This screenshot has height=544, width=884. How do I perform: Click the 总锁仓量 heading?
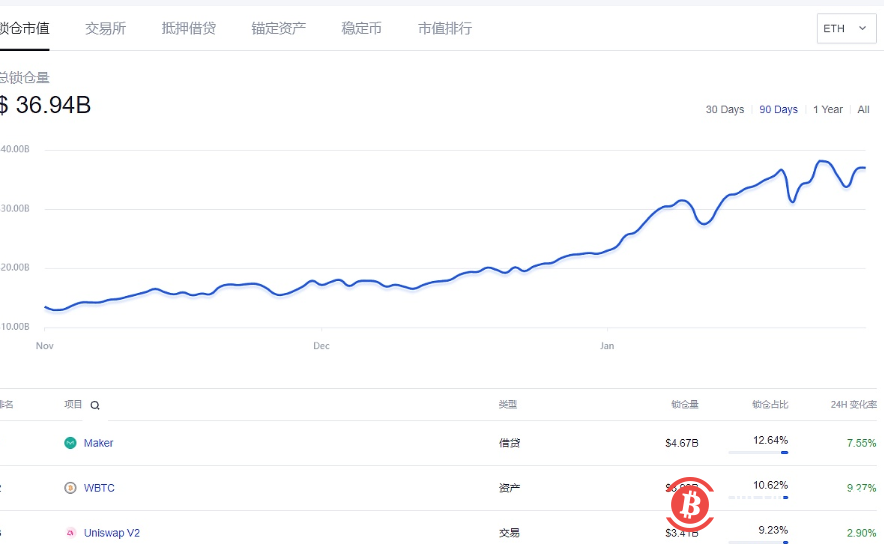pyautogui.click(x=24, y=77)
